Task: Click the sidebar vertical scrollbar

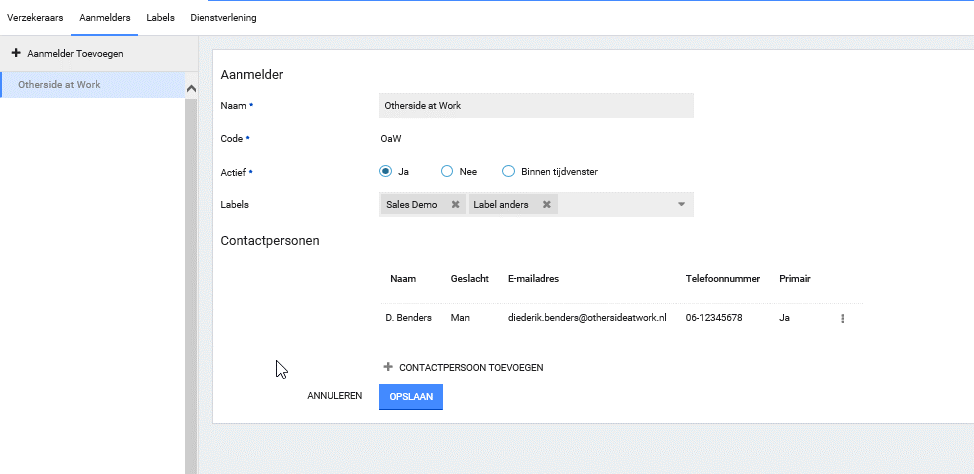Action: pyautogui.click(x=191, y=280)
